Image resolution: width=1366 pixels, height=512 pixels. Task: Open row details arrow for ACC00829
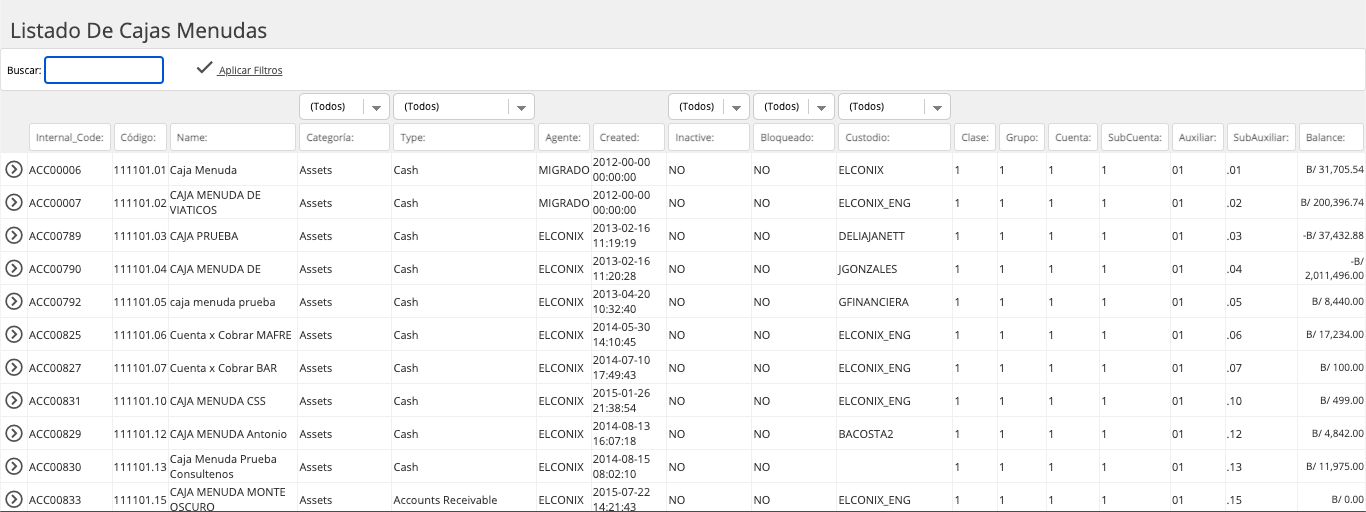point(14,434)
